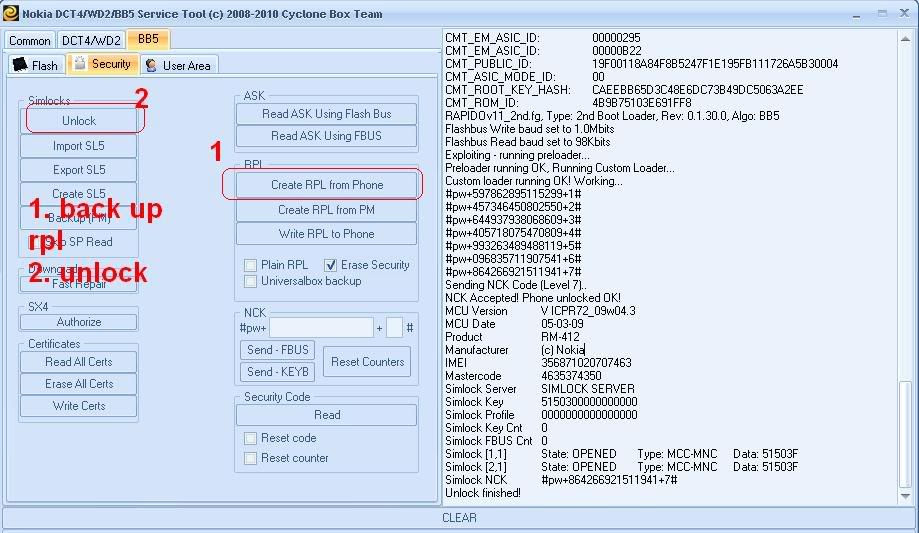This screenshot has width=919, height=533.
Task: Click the Backup (PM) button
Action: click(x=79, y=218)
